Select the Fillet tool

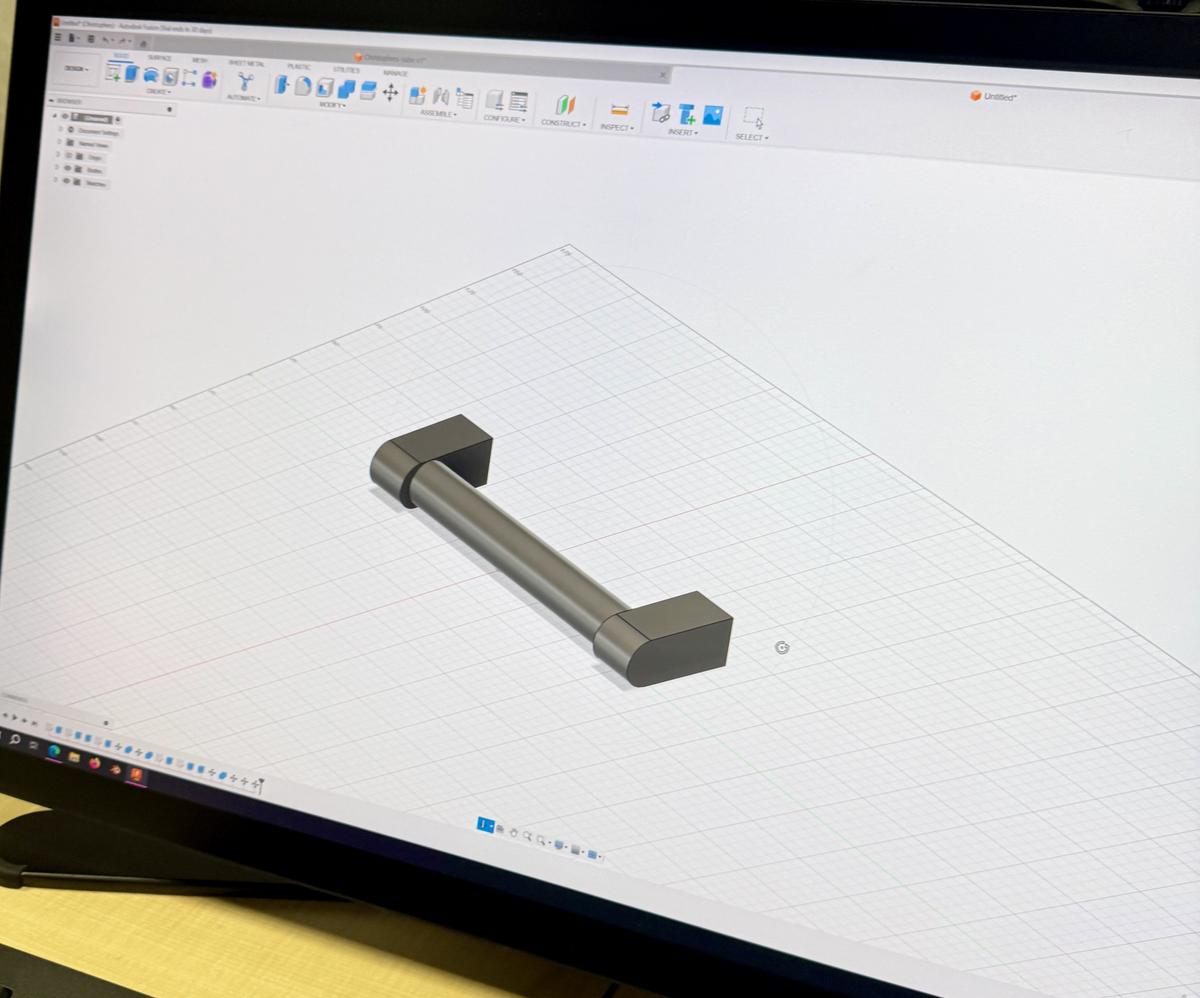point(303,86)
